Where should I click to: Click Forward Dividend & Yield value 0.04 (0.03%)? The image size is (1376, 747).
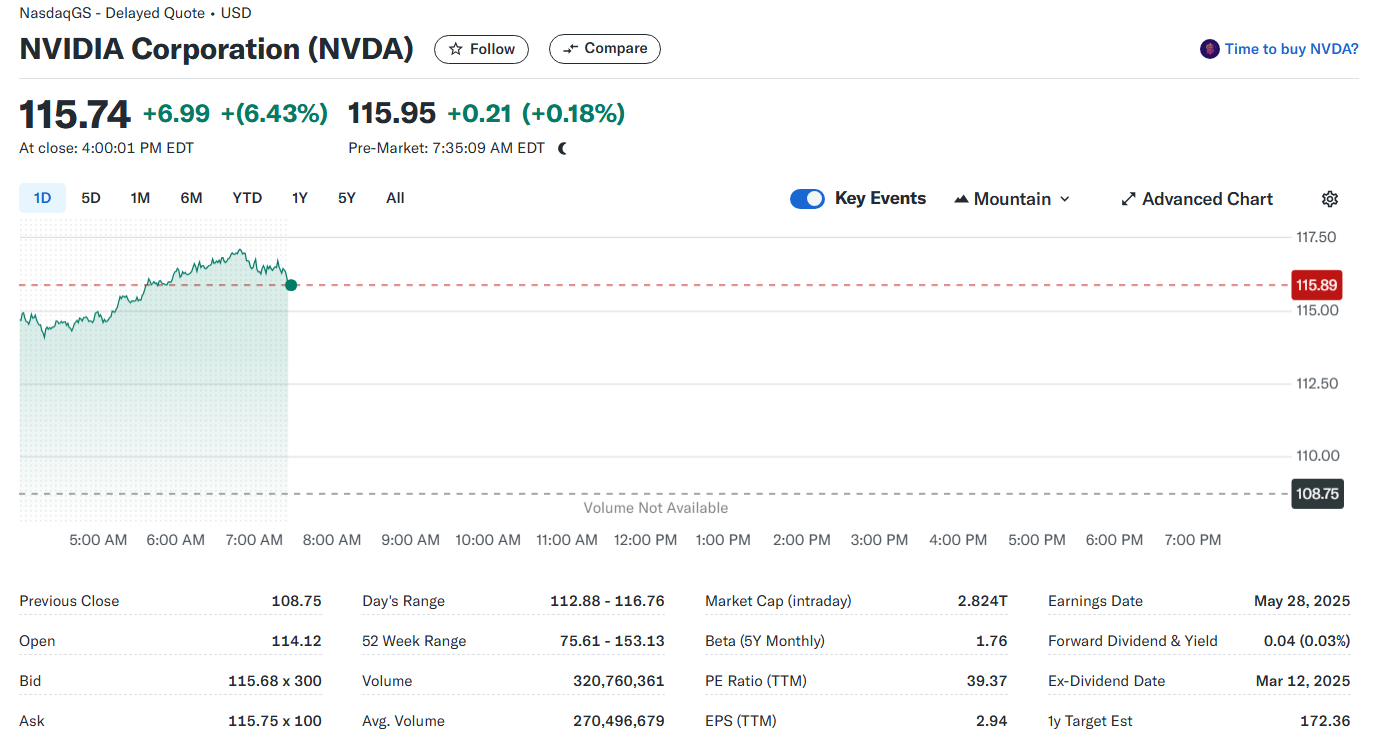pyautogui.click(x=1307, y=641)
